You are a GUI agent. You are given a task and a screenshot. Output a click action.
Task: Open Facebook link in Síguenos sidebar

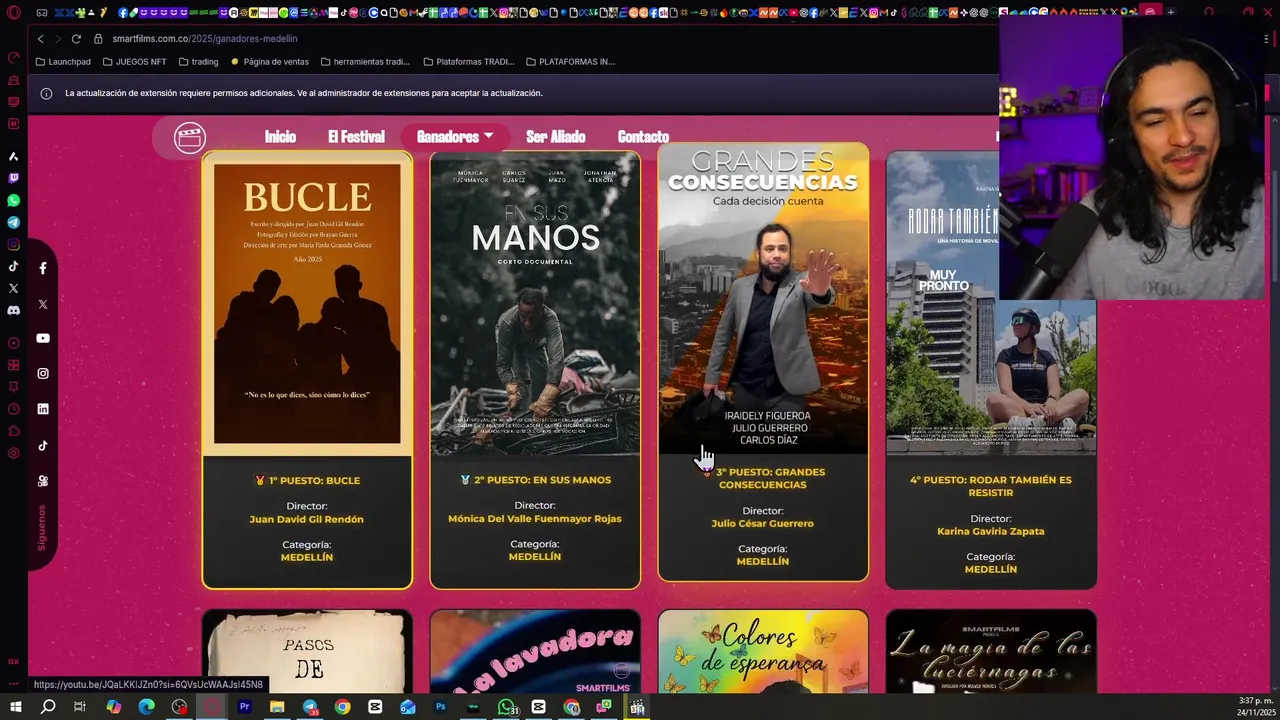pyautogui.click(x=43, y=268)
